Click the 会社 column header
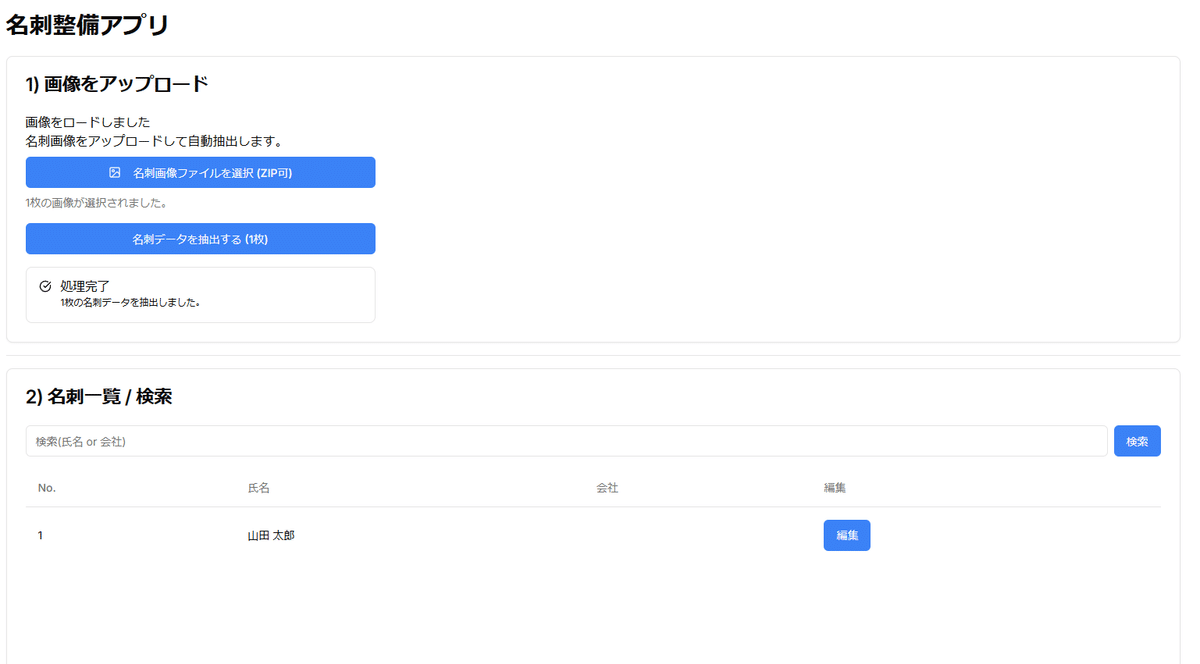 (607, 488)
